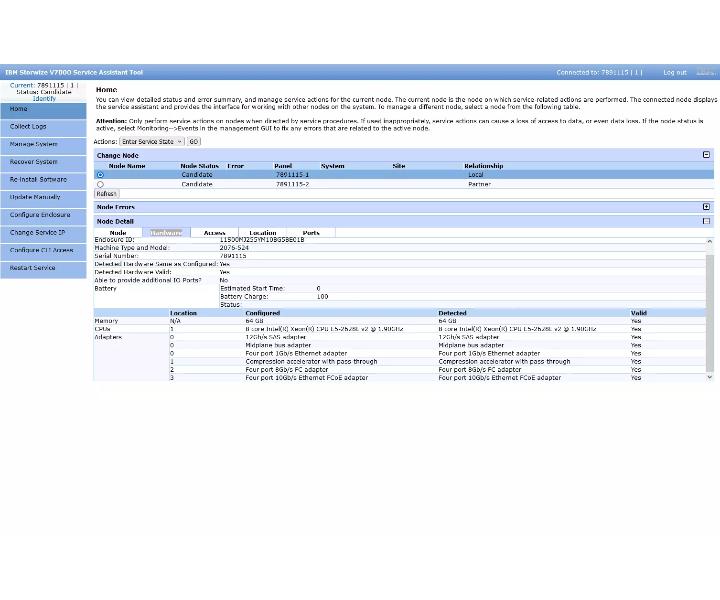The width and height of the screenshot is (720, 600).
Task: Click scroll-up arrow in Node Detail panel
Action: click(709, 241)
